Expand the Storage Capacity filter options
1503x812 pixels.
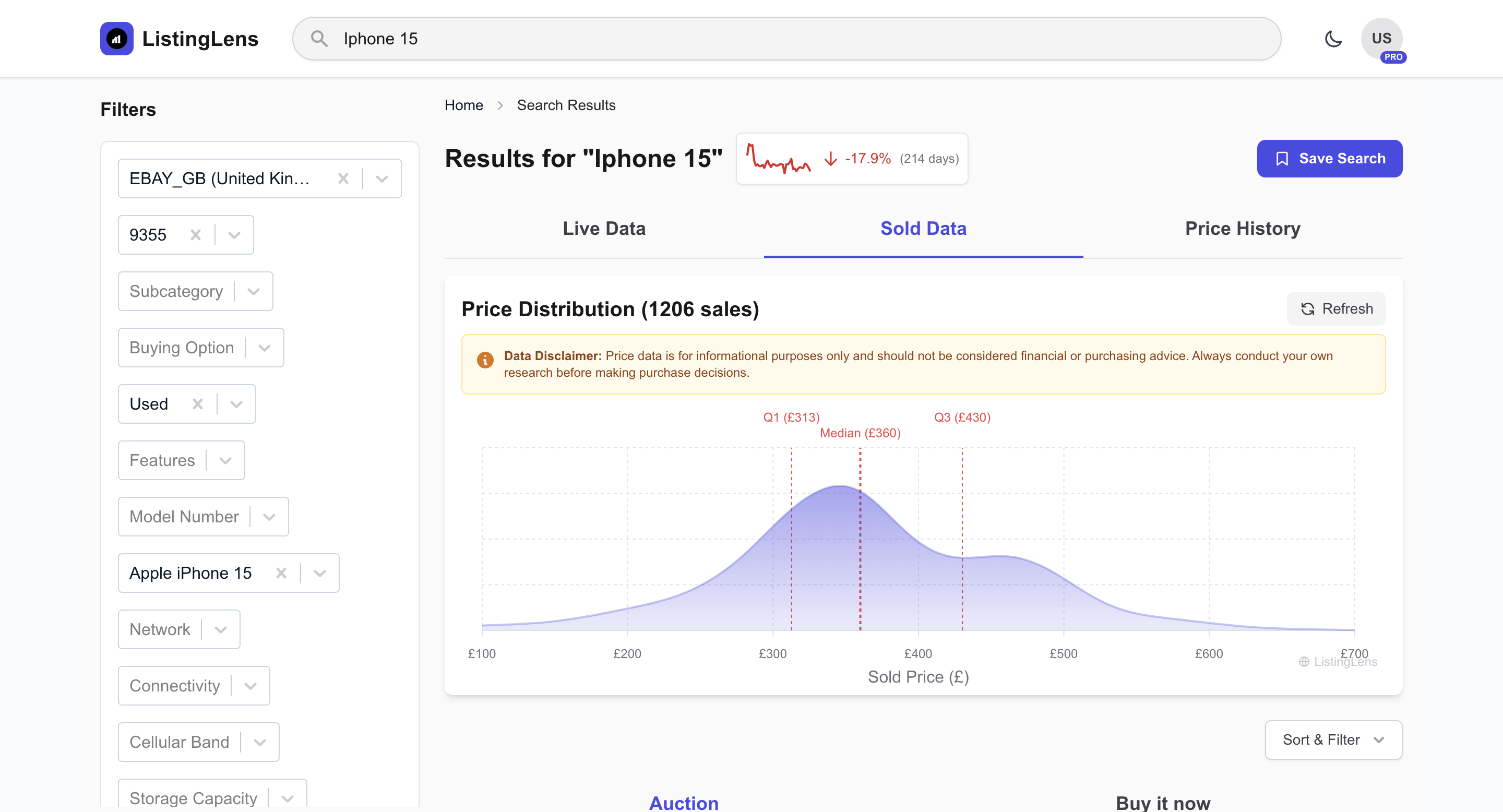point(286,798)
